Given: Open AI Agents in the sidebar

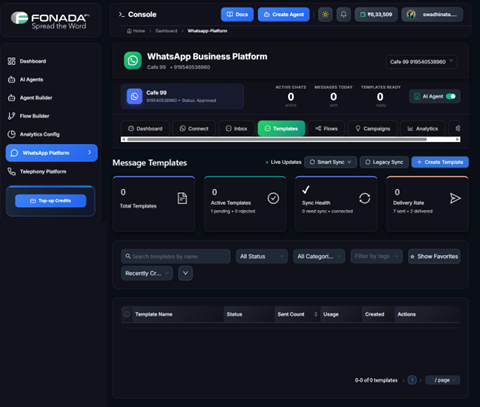Looking at the screenshot, I should click(x=51, y=79).
